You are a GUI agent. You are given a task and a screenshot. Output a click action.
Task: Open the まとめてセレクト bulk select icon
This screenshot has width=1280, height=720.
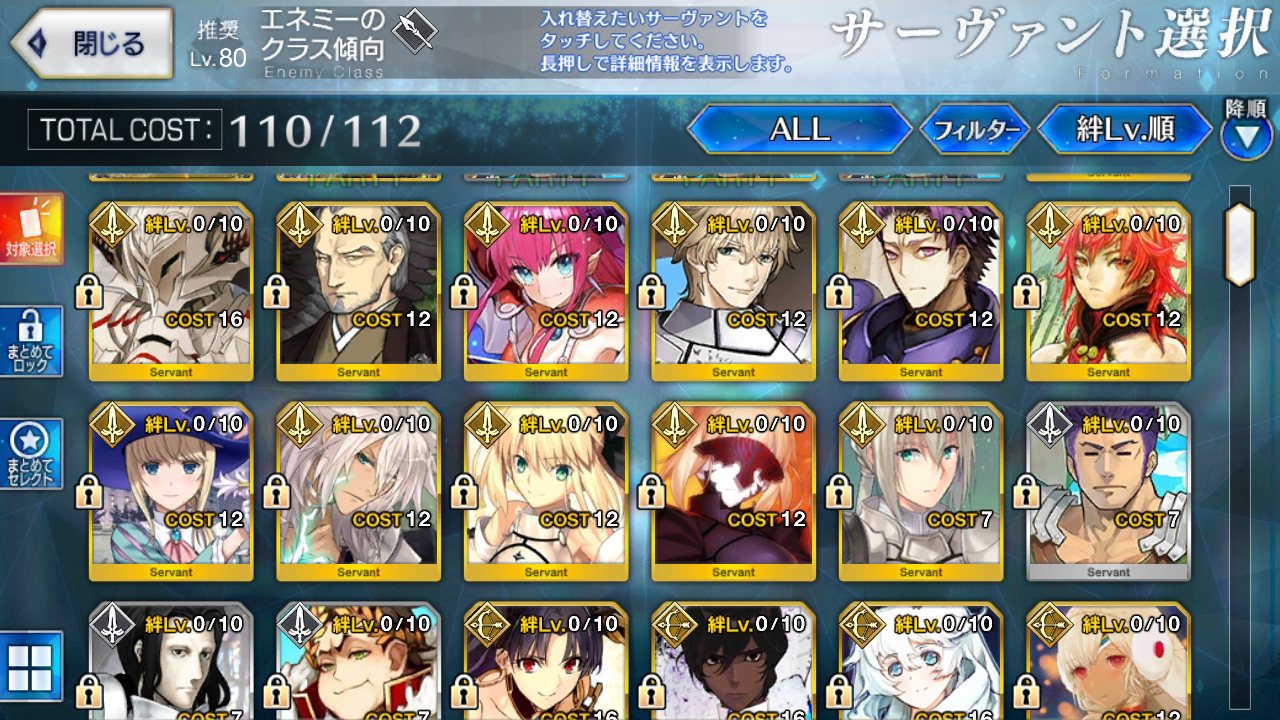pyautogui.click(x=31, y=453)
